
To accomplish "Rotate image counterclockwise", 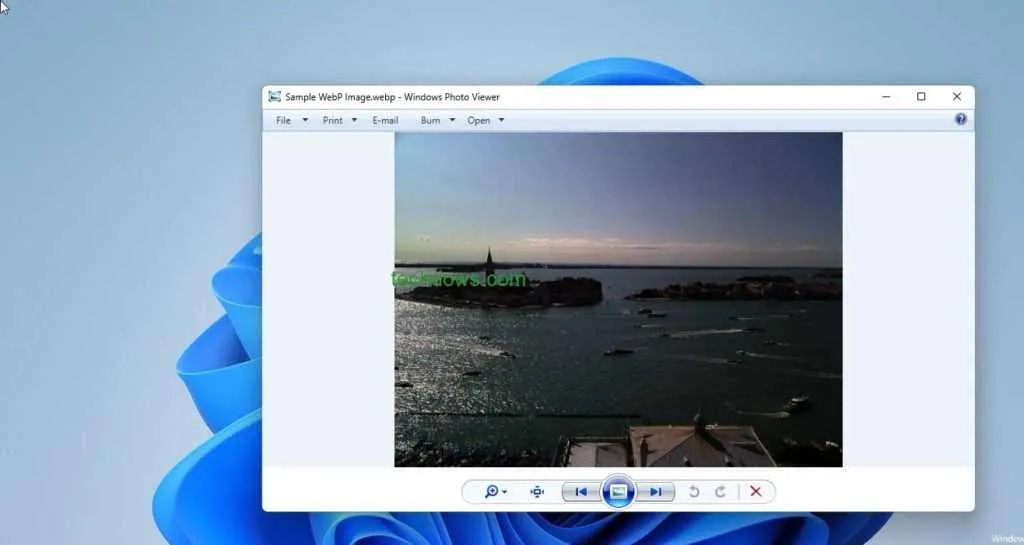I will point(694,491).
